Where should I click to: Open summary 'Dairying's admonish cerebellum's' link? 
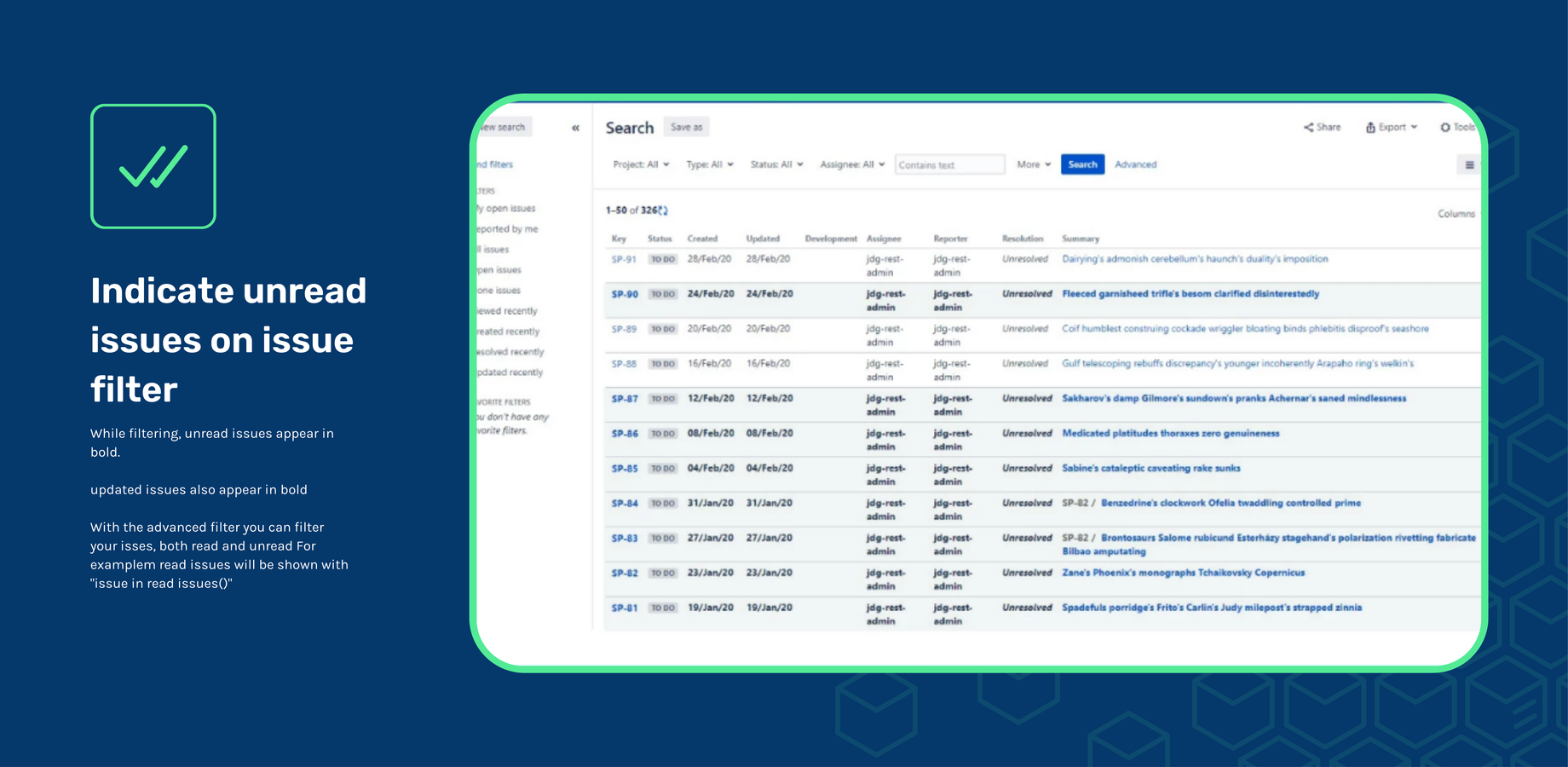click(x=1195, y=259)
